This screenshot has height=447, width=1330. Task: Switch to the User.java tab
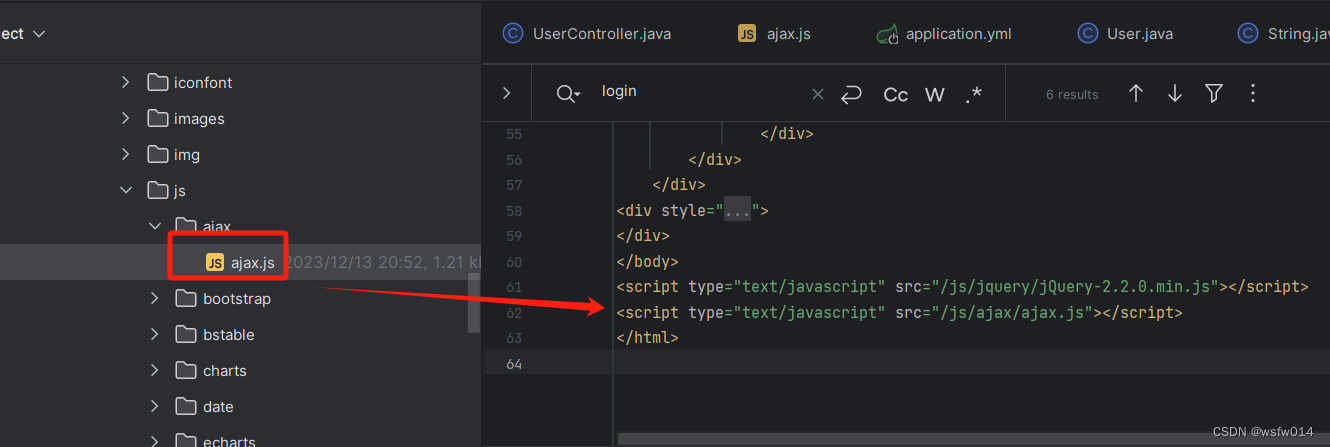click(1126, 33)
